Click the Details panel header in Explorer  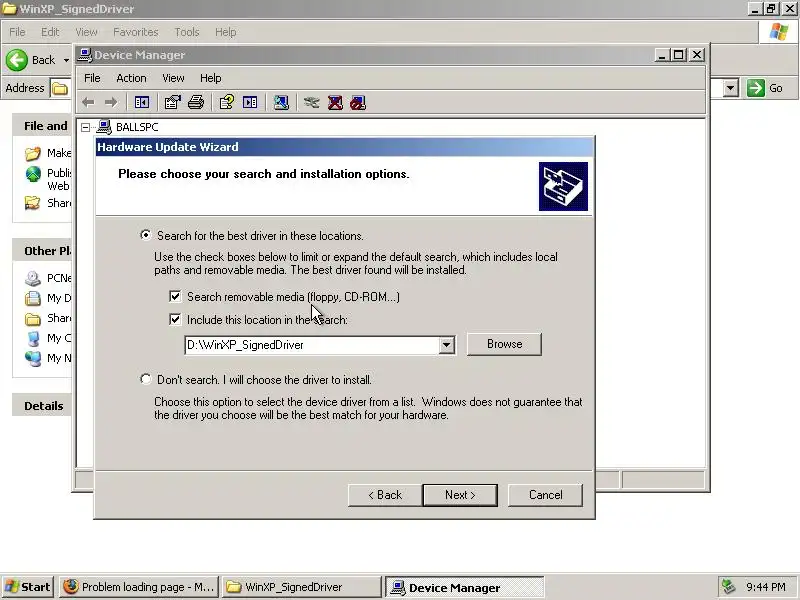pyautogui.click(x=43, y=406)
